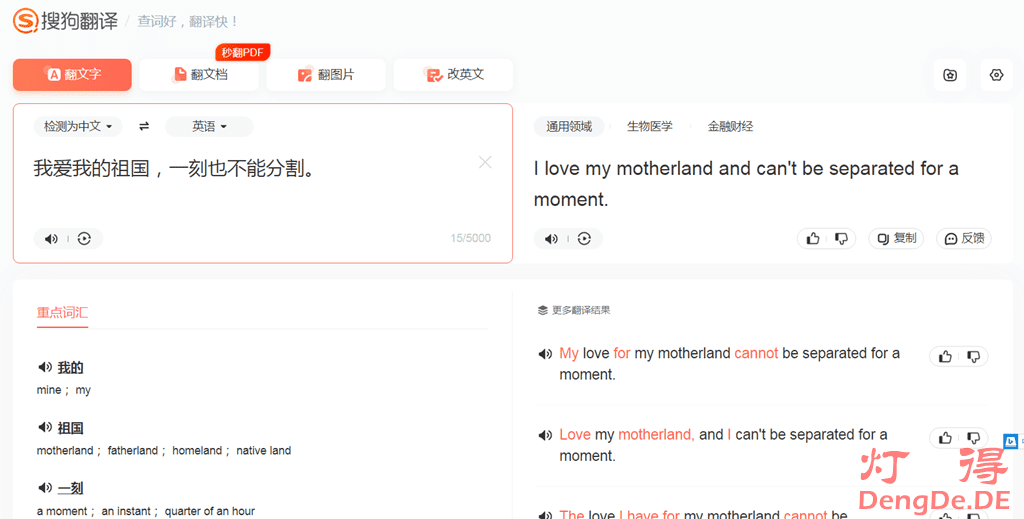Image resolution: width=1024 pixels, height=519 pixels.
Task: Play audio of the Chinese source text
Action: click(51, 238)
